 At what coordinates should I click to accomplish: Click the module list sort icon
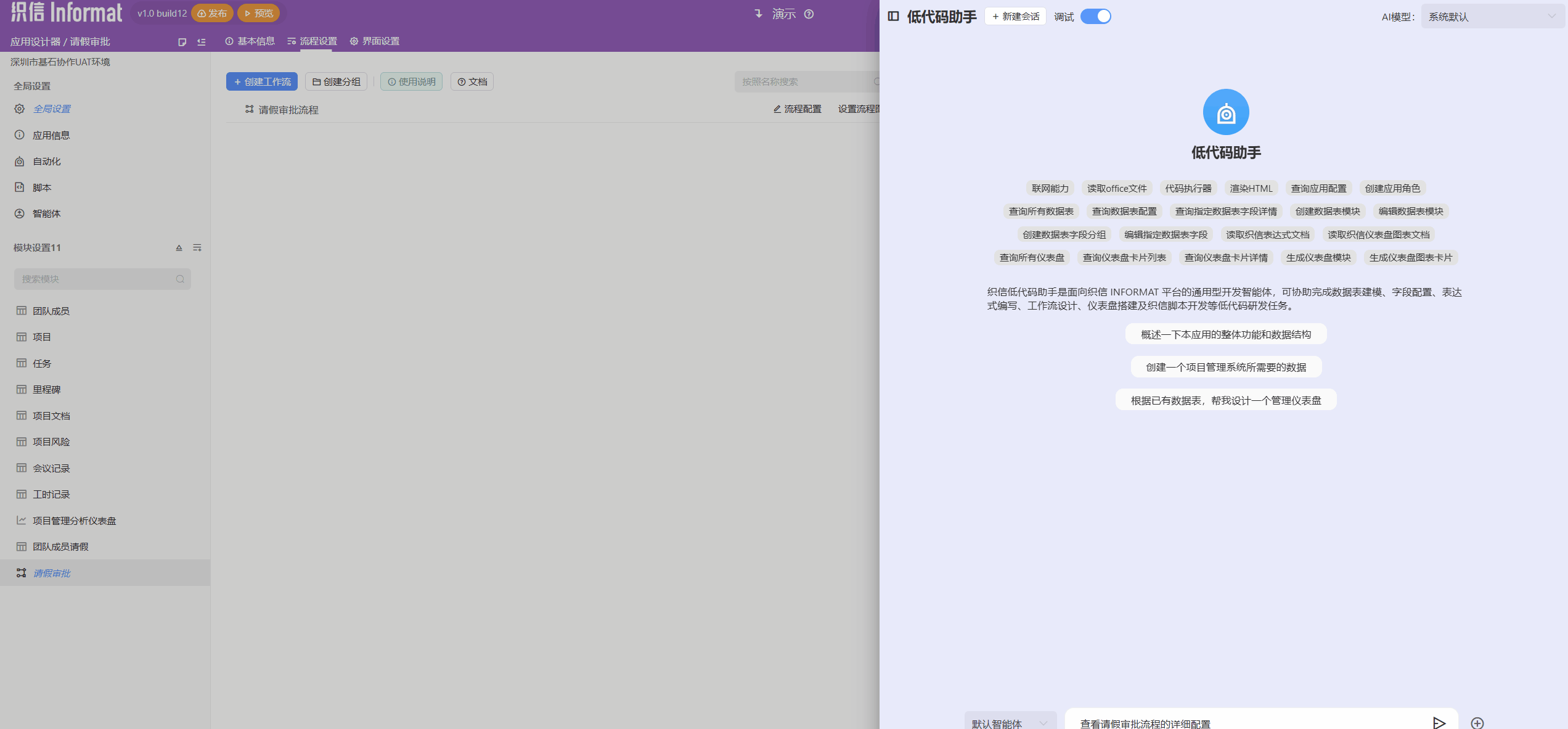(197, 247)
